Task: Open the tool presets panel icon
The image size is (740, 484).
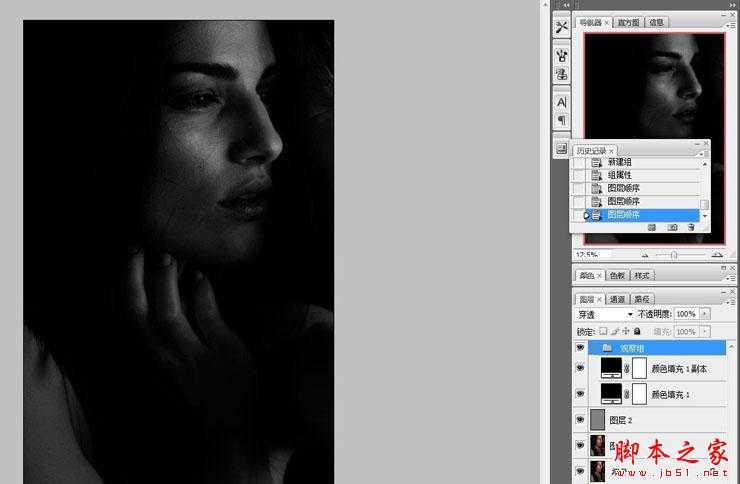Action: pyautogui.click(x=561, y=28)
